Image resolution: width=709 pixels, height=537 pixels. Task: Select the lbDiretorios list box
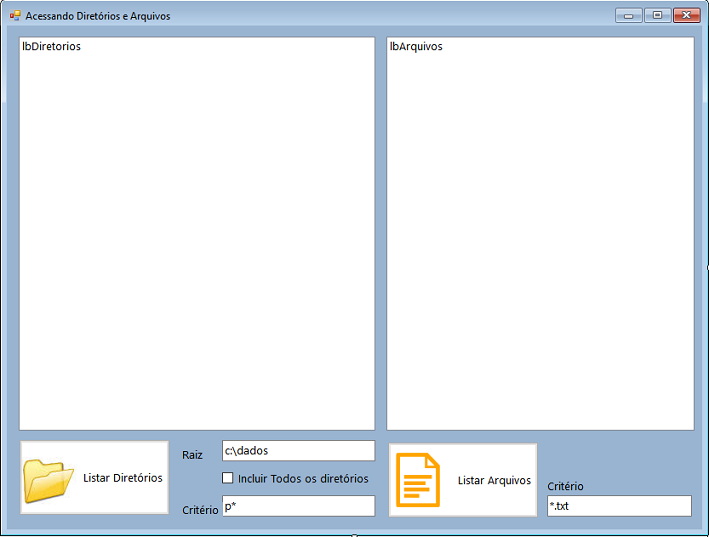[x=197, y=234]
